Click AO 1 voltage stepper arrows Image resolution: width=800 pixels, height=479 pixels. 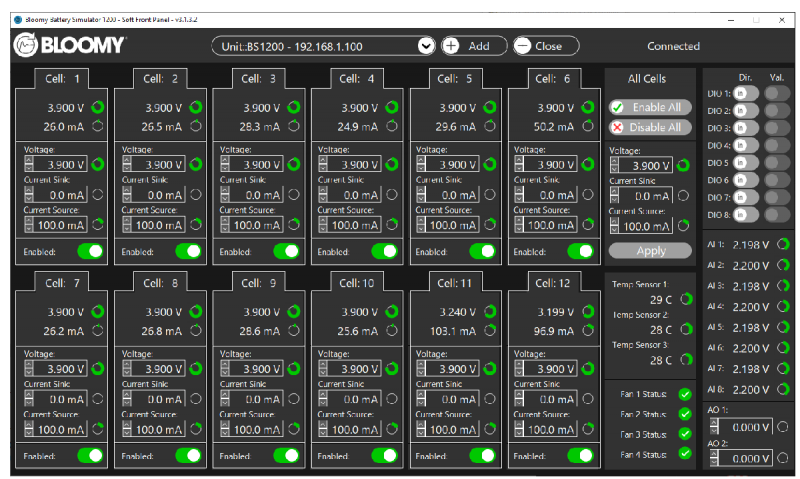pos(714,426)
